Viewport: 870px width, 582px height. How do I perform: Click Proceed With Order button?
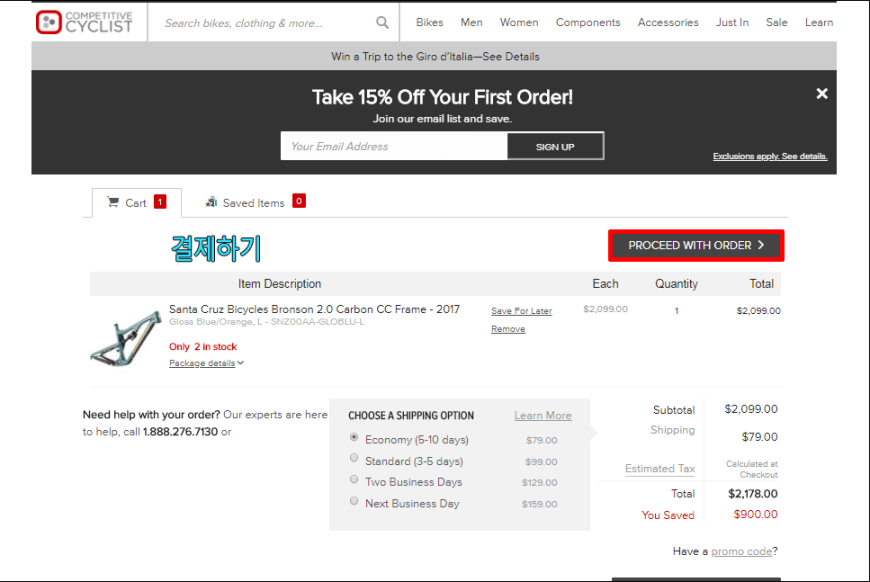696,245
